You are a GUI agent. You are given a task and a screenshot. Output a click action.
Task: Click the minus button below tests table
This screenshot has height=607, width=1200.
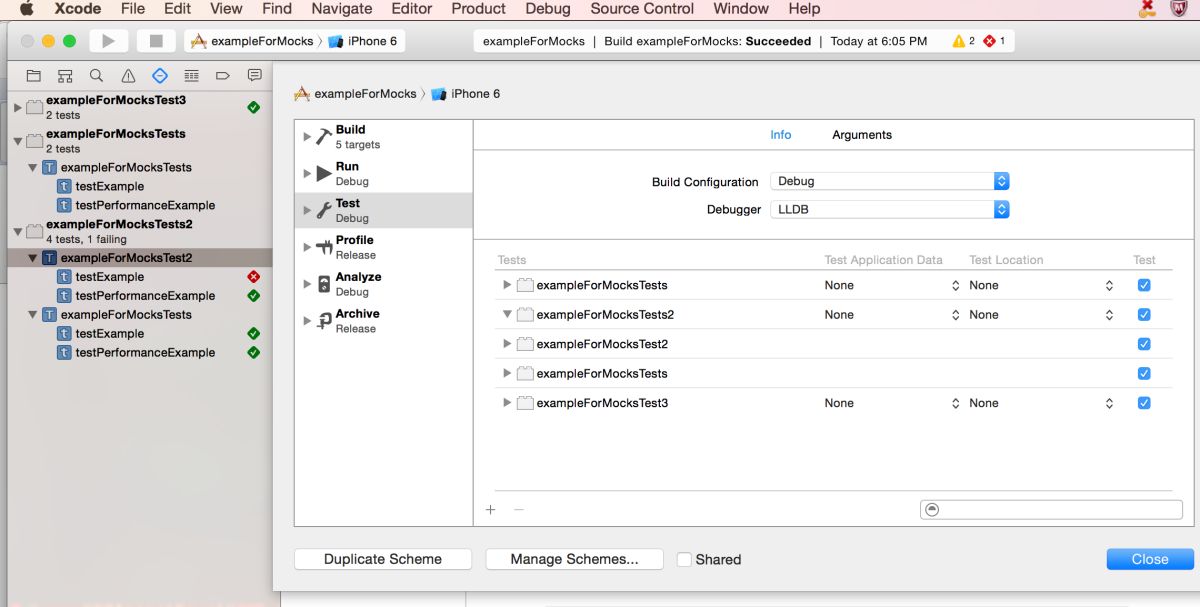pyautogui.click(x=518, y=509)
